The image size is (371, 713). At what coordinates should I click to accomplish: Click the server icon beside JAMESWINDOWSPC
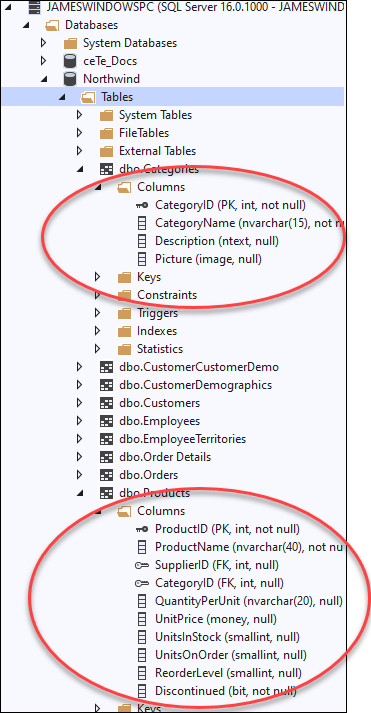coord(35,8)
